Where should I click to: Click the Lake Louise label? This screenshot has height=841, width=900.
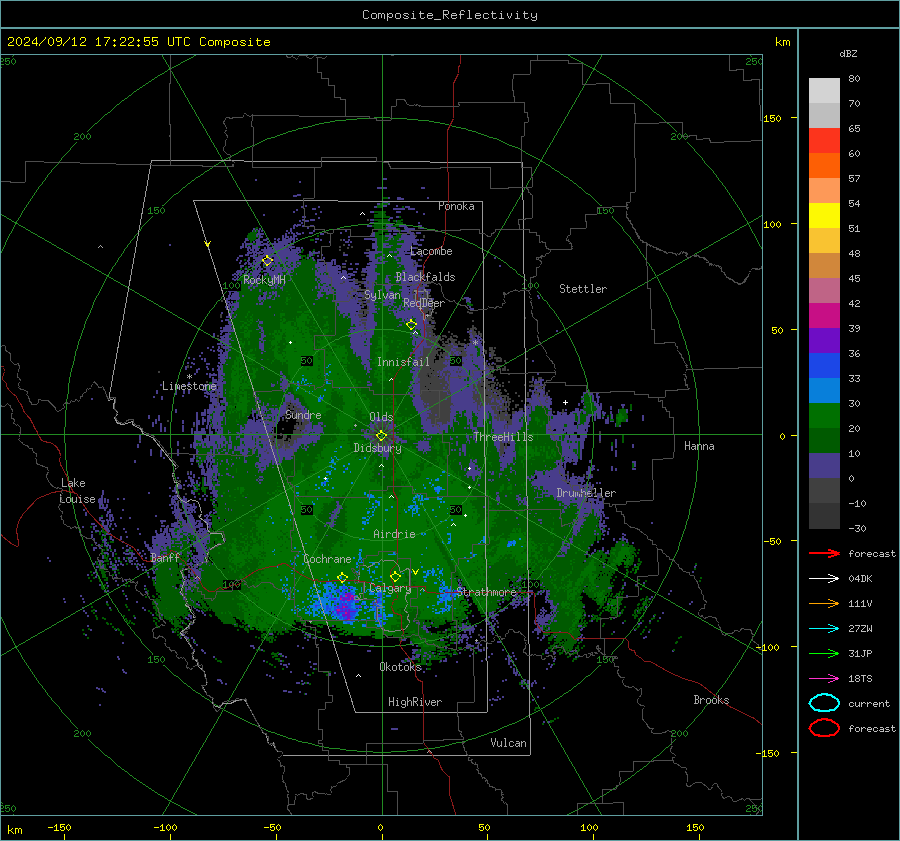77,491
